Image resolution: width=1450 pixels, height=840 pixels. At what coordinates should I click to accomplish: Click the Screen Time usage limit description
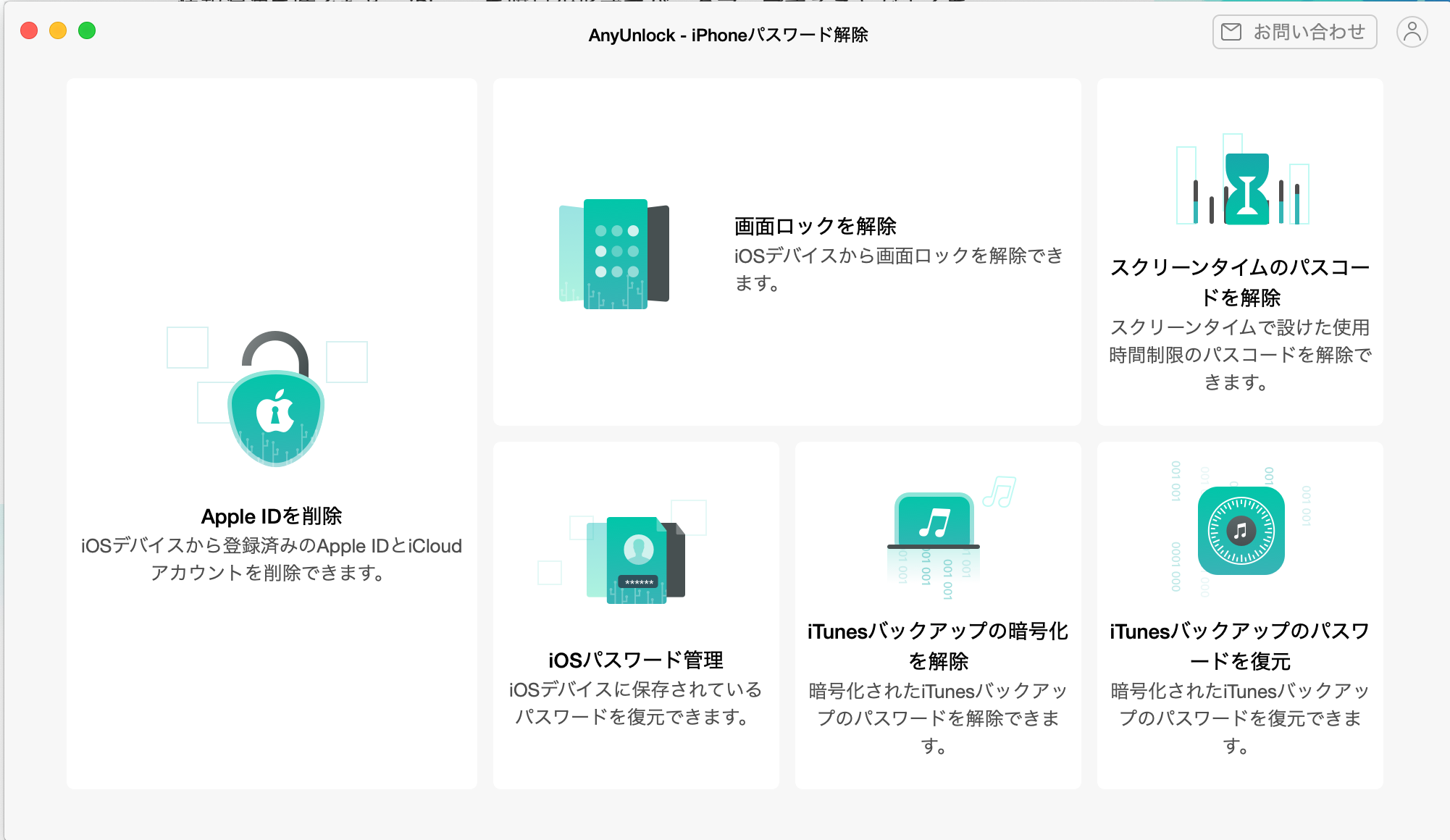pyautogui.click(x=1240, y=355)
